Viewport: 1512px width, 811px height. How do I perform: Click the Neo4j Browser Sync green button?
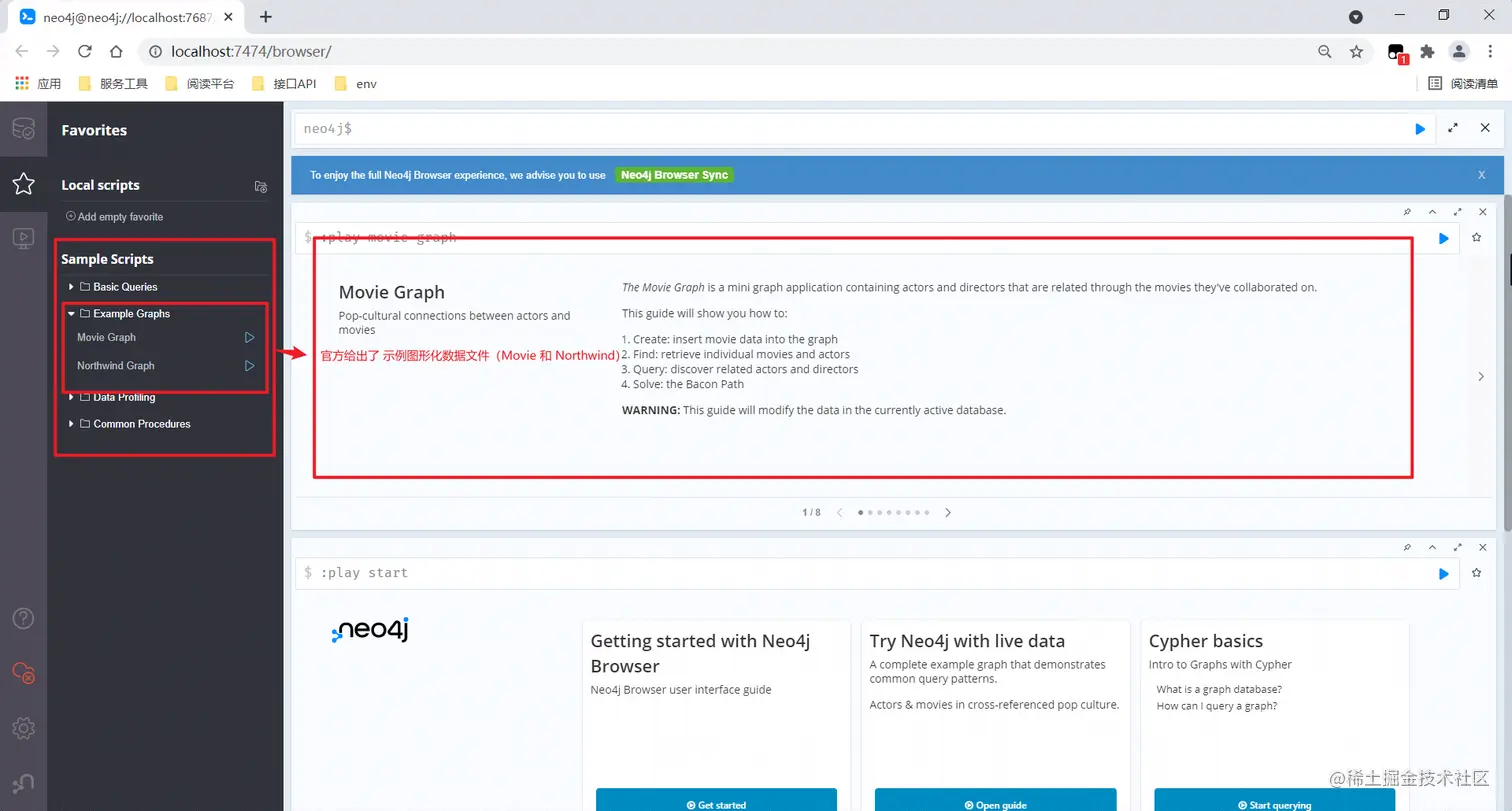point(674,175)
